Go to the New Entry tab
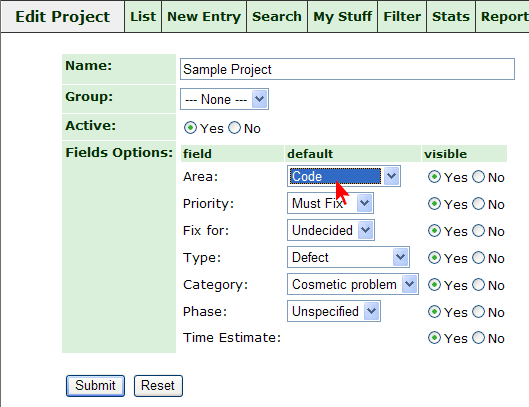 tap(204, 17)
